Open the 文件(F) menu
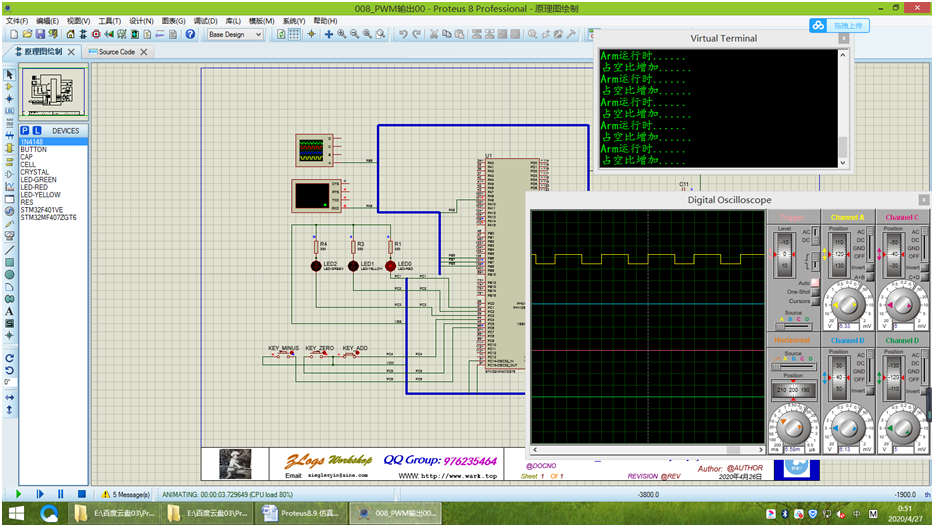This screenshot has height=527, width=935. click(x=17, y=21)
